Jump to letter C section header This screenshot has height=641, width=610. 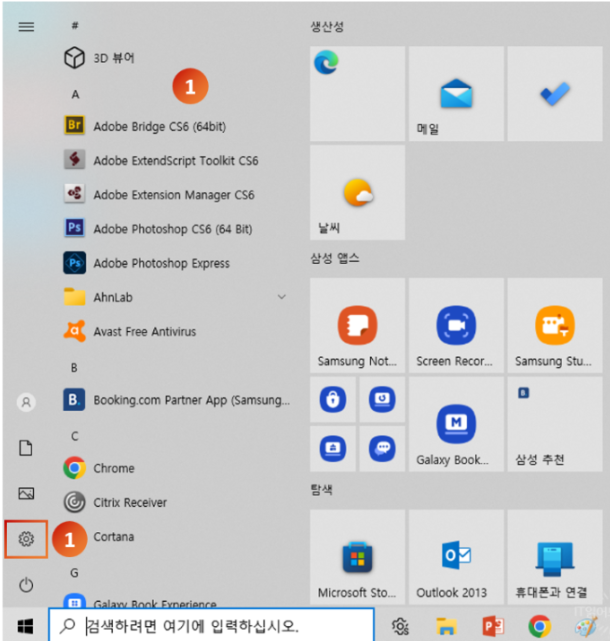[74, 436]
